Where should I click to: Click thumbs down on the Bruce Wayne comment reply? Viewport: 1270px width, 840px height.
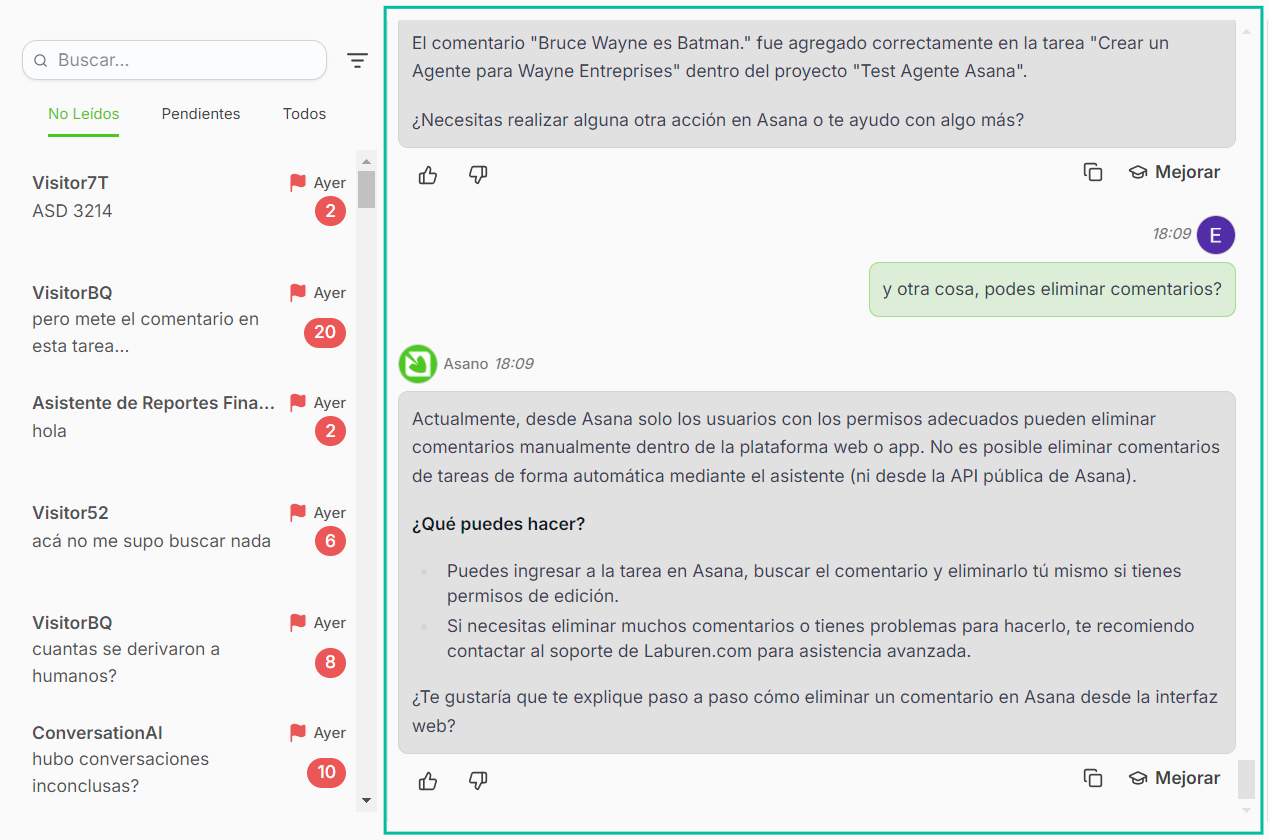tap(478, 175)
